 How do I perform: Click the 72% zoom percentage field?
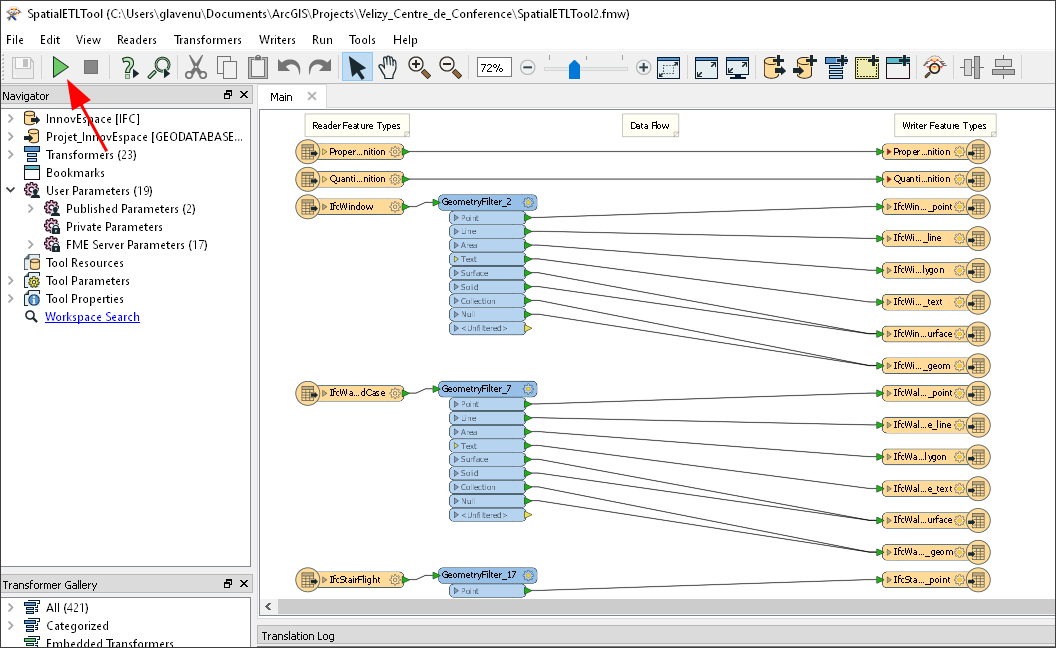494,67
